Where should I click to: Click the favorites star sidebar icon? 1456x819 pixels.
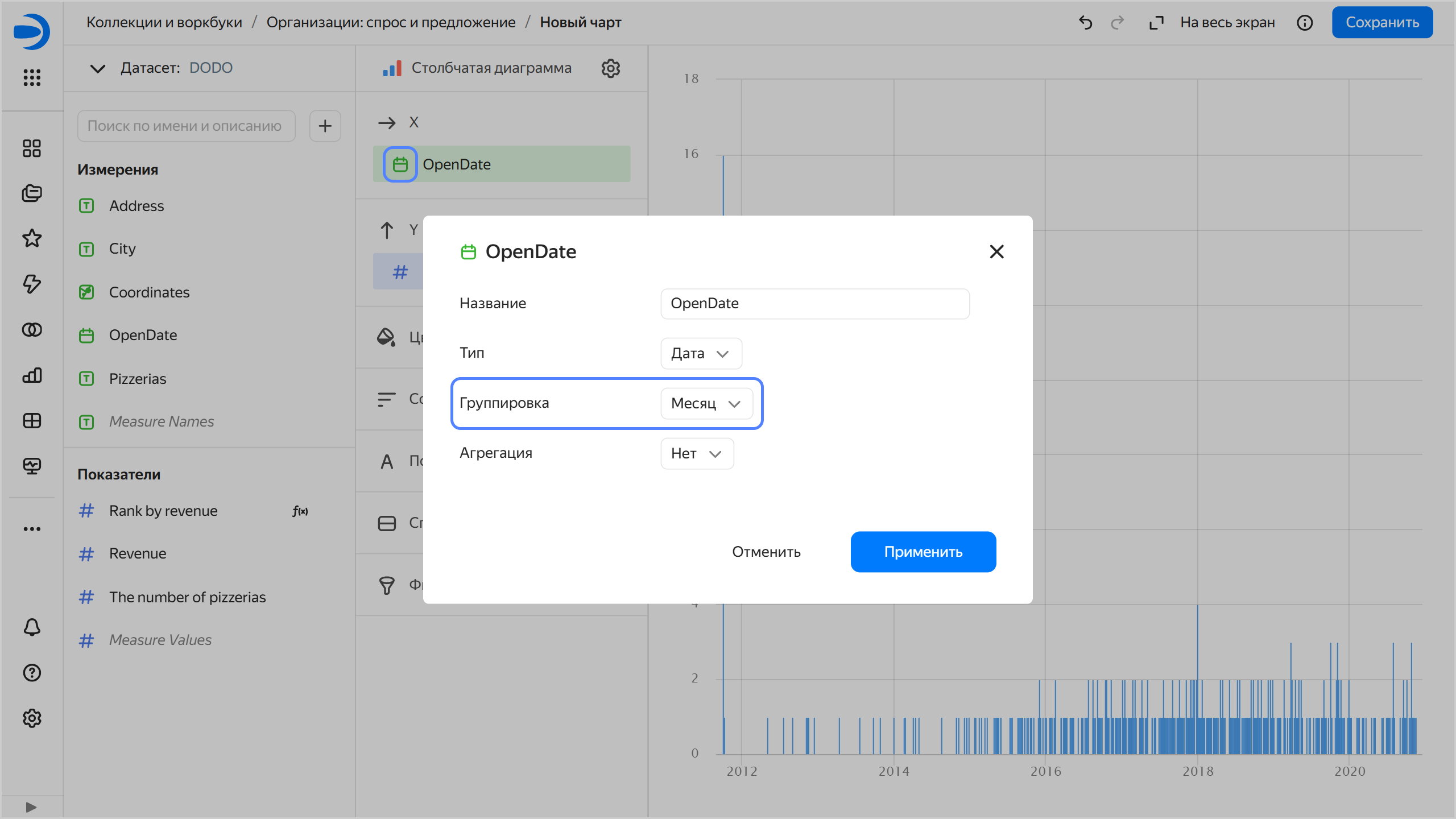point(32,238)
